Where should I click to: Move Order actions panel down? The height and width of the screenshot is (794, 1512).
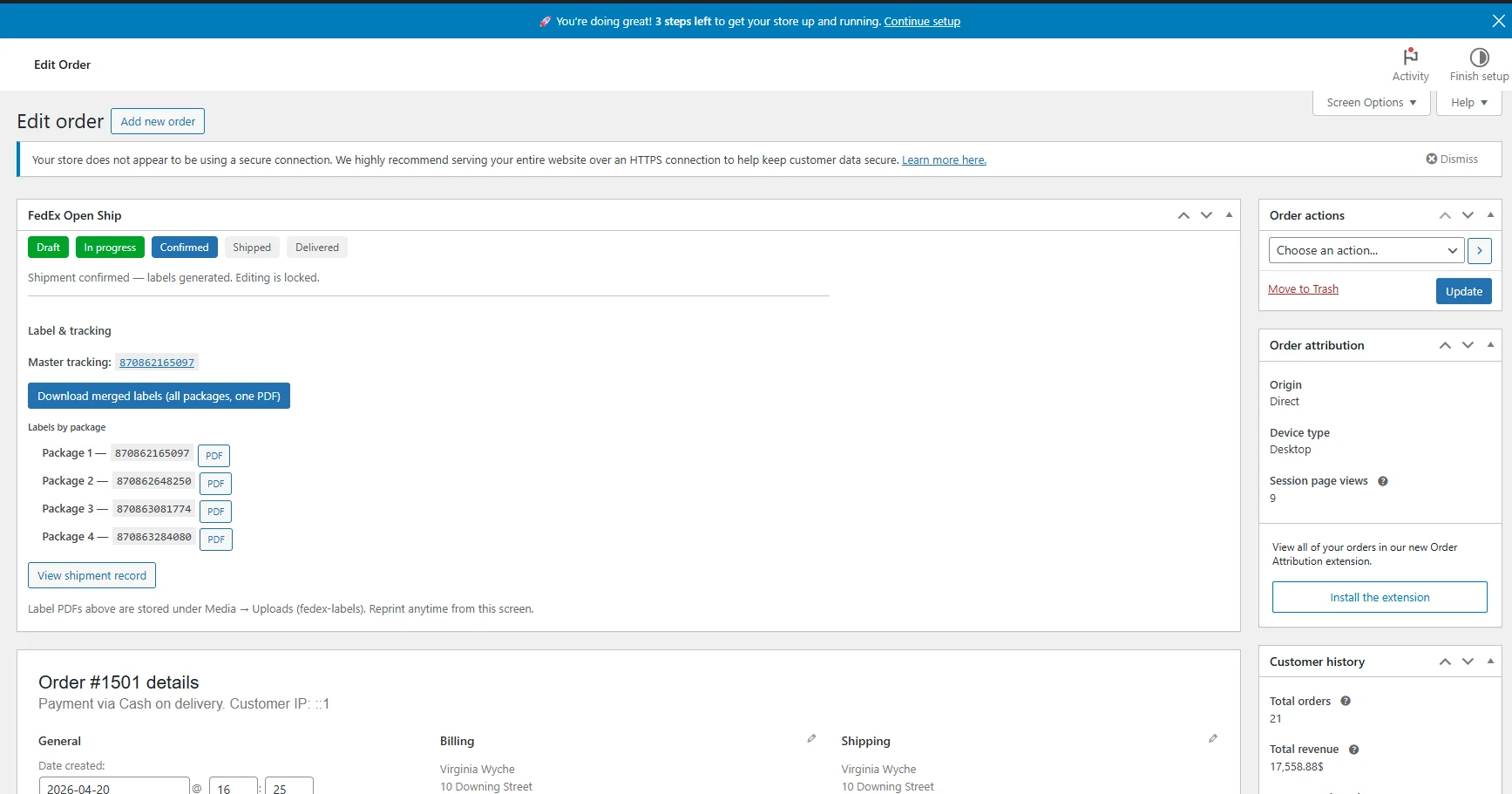coord(1468,215)
